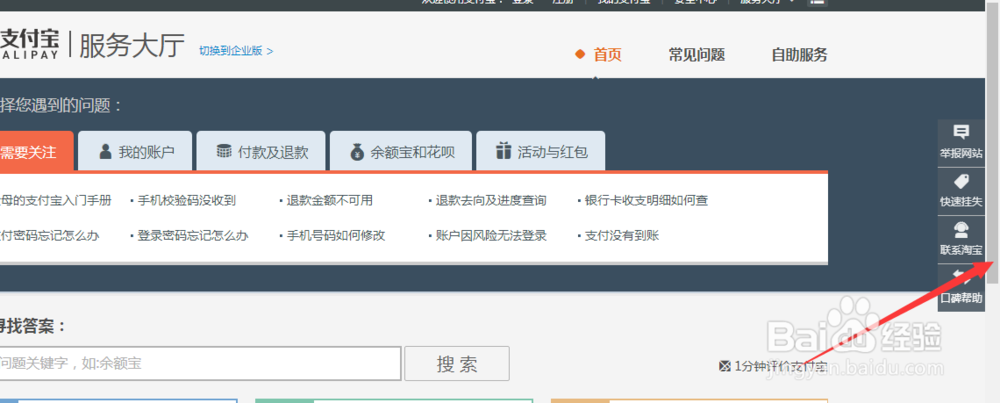Viewport: 1000px width, 403px height.
Task: Switch to the 活动与红包 category tab
Action: coord(541,152)
